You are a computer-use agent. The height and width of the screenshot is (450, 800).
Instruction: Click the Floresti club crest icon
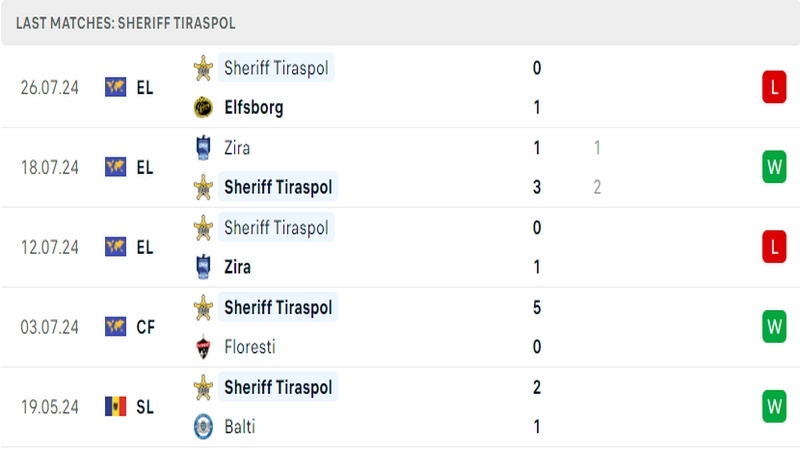click(x=203, y=347)
